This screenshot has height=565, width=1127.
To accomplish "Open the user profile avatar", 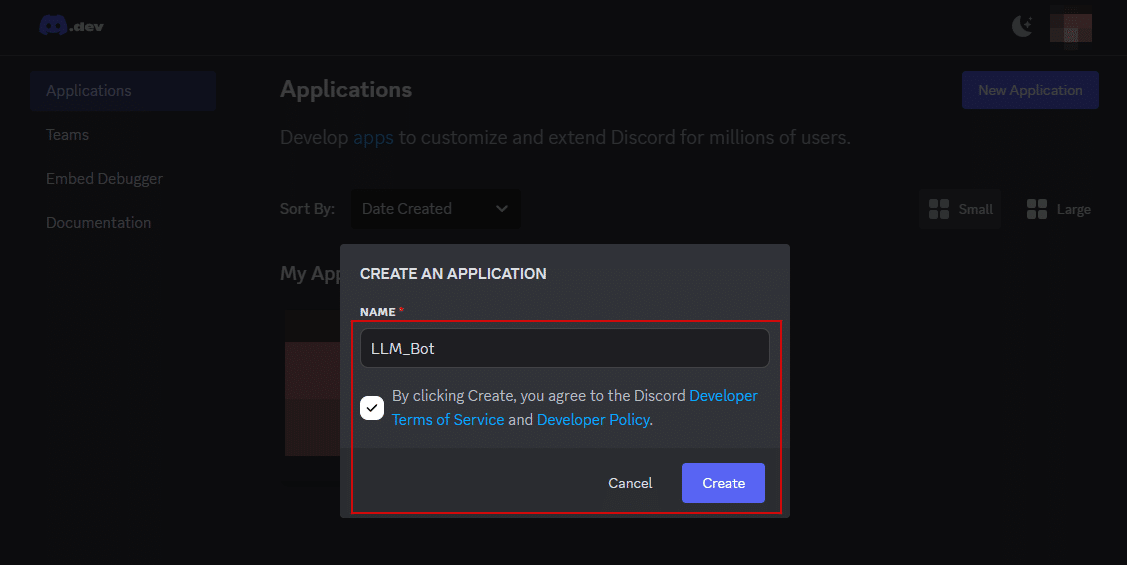I will (x=1070, y=27).
